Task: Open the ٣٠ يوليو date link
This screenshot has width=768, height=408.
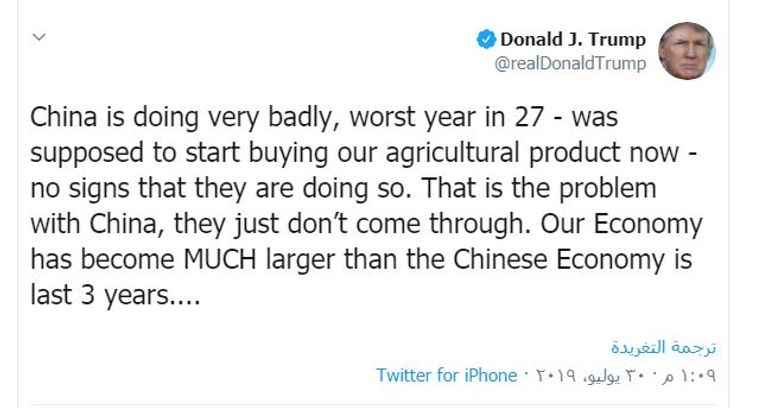Action: pyautogui.click(x=625, y=376)
